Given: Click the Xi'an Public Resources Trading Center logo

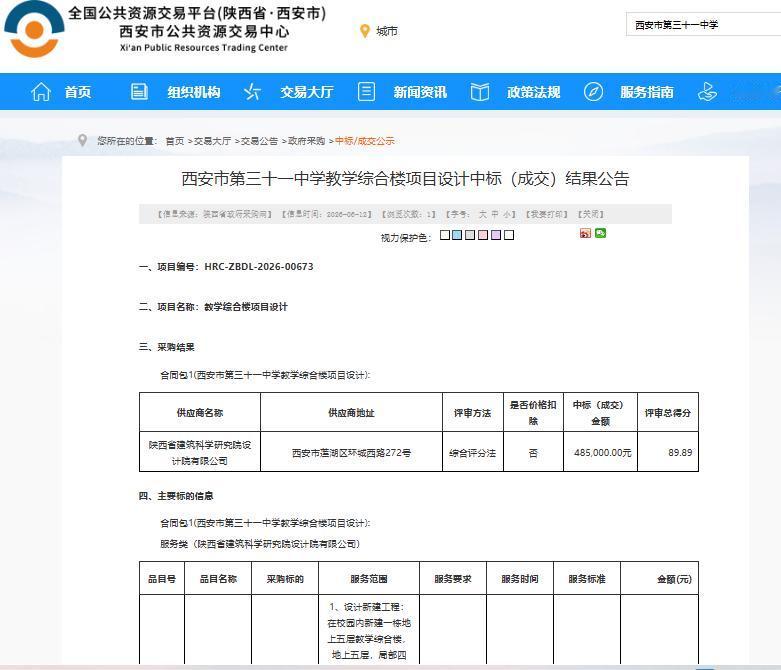Looking at the screenshot, I should click(x=34, y=29).
